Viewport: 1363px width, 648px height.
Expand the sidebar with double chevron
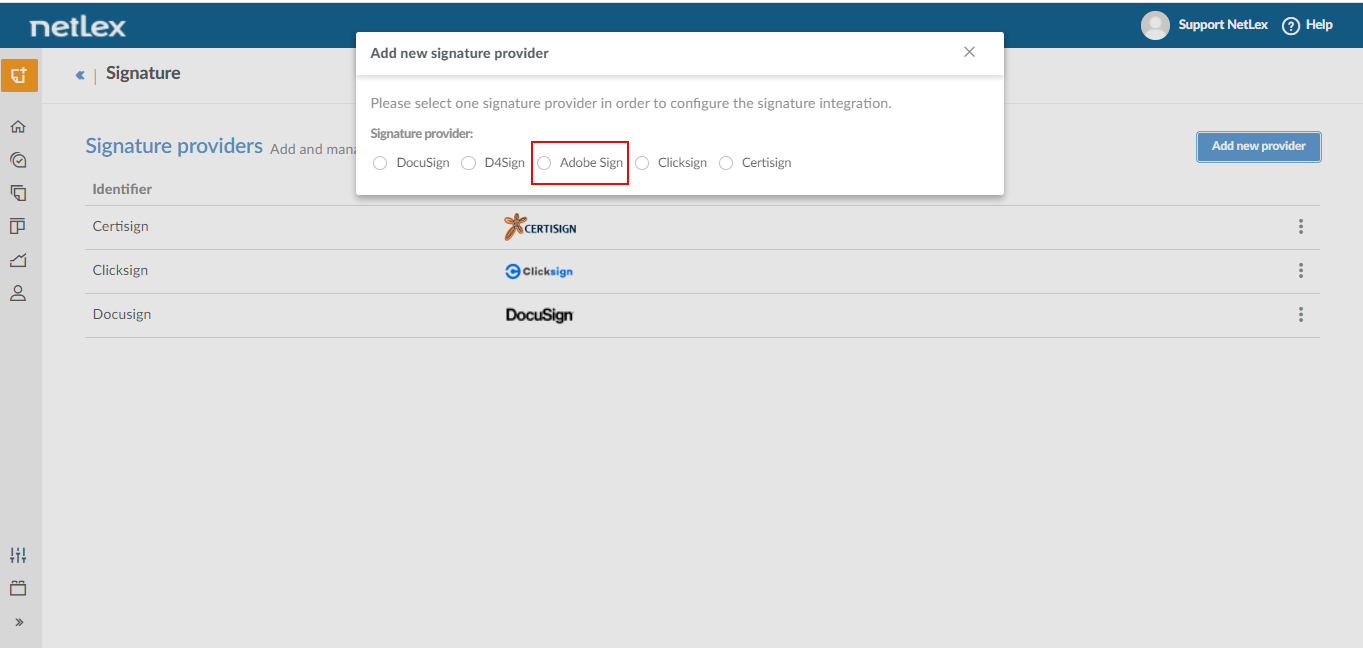[x=18, y=622]
